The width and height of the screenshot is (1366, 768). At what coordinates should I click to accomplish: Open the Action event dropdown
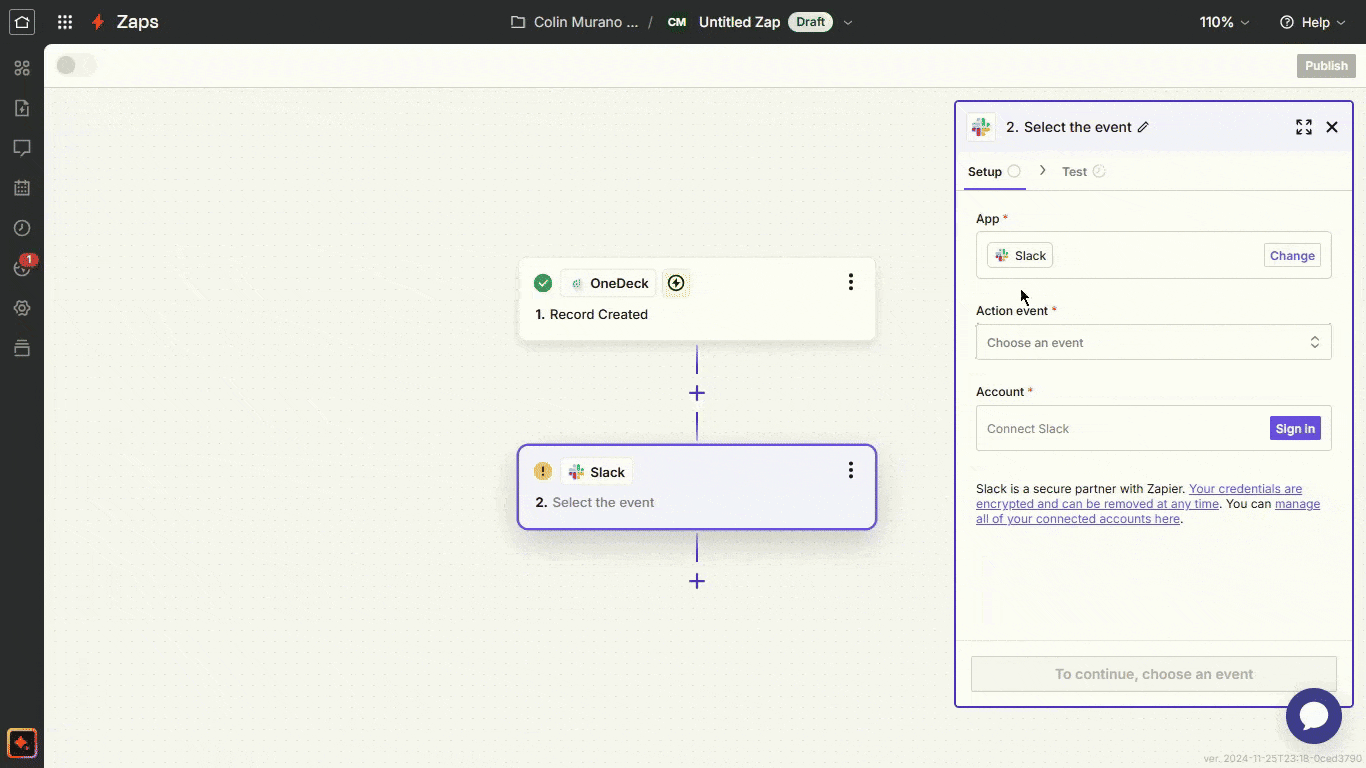[1154, 342]
